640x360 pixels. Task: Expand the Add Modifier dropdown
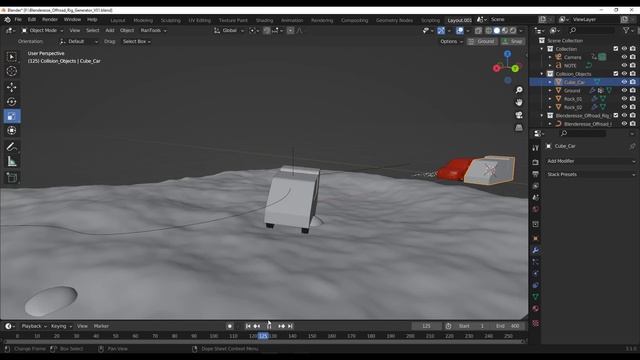point(590,161)
